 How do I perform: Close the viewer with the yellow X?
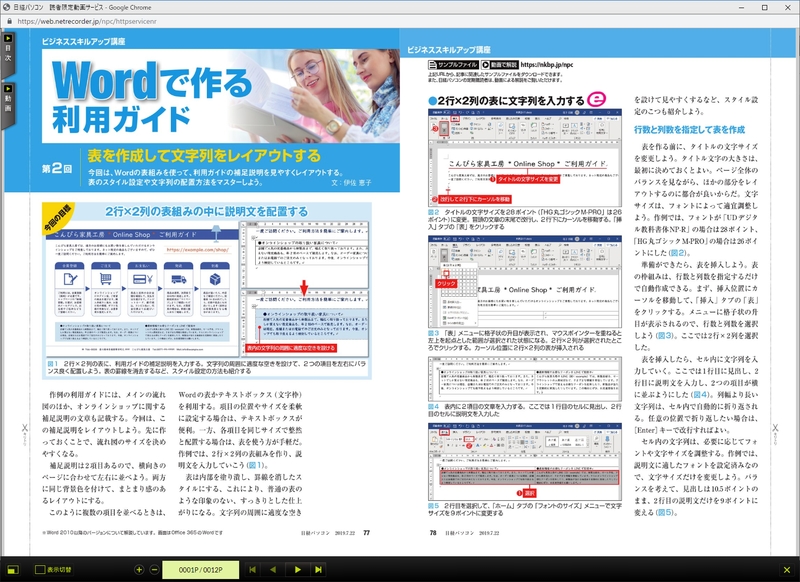(x=786, y=570)
